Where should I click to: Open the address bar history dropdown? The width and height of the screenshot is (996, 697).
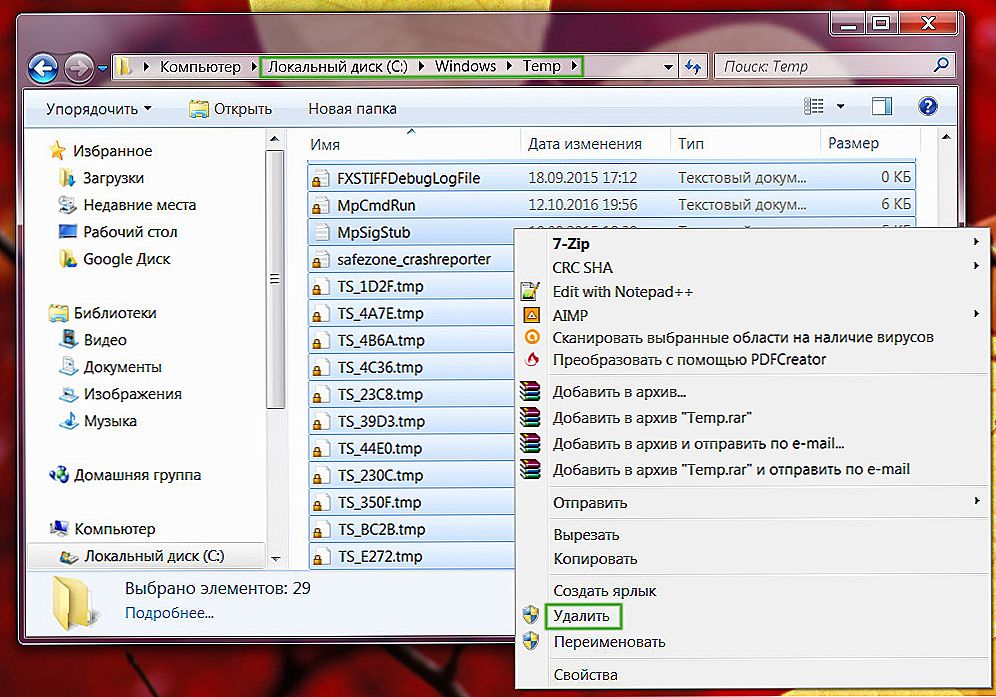tap(668, 67)
